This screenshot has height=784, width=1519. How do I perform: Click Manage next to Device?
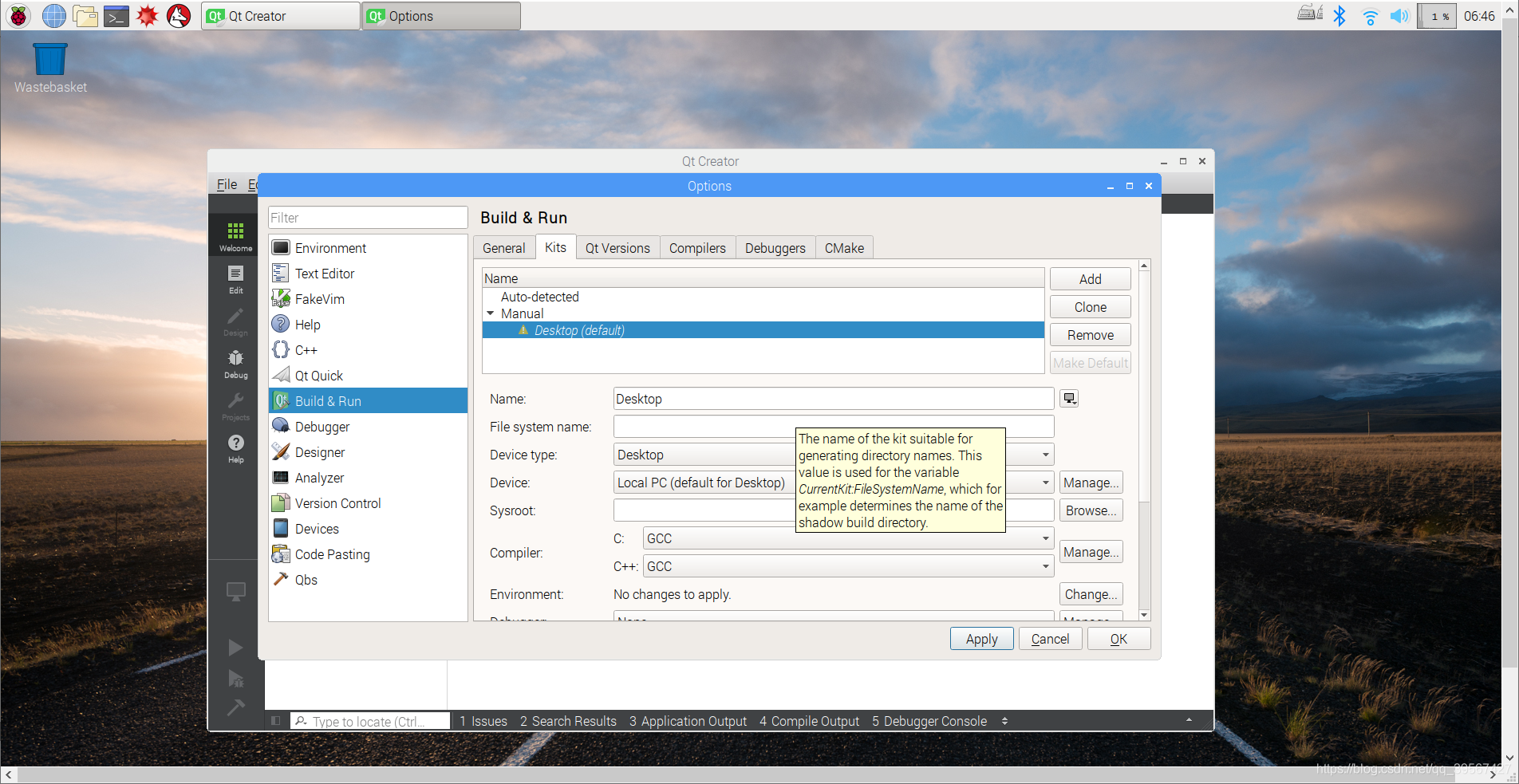pos(1091,483)
